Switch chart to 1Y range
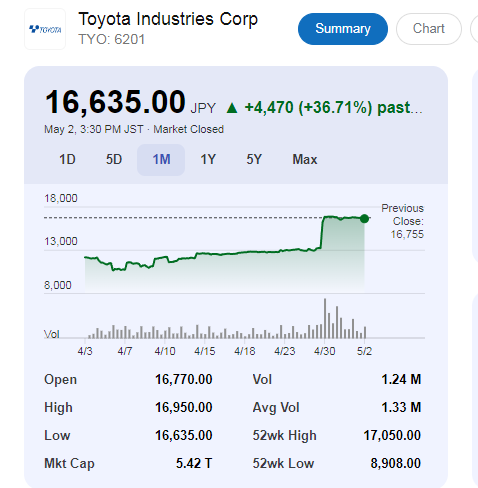Screen dimensions: 478x488 click(208, 160)
